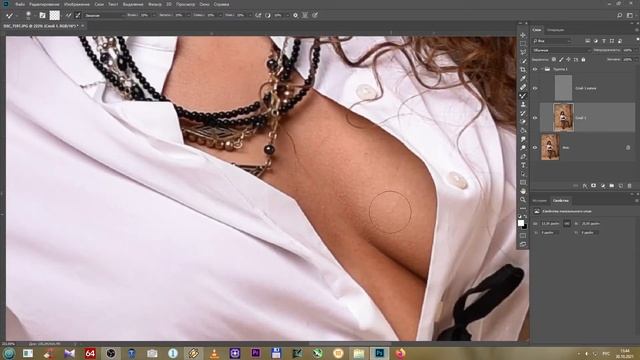Screen dimensions: 640x360
Task: Select the Eyedropper tool
Action: (x=523, y=78)
